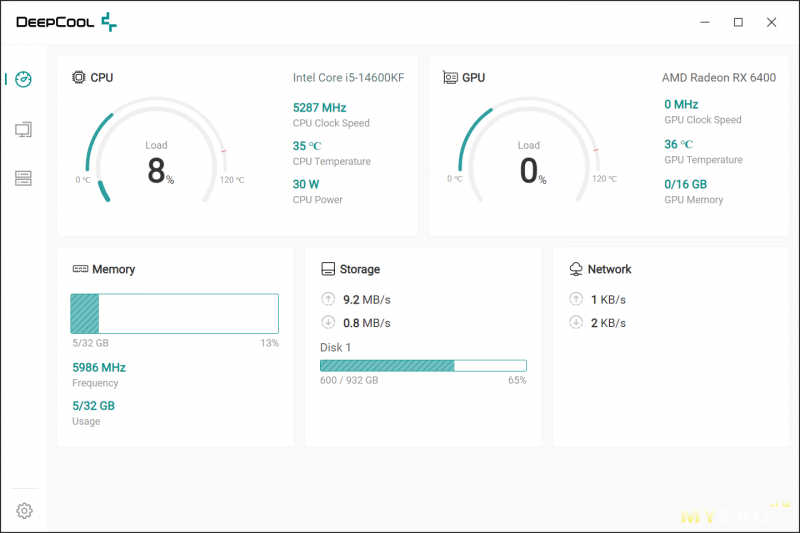800x533 pixels.
Task: Click the network upload arrow icon
Action: (x=576, y=299)
